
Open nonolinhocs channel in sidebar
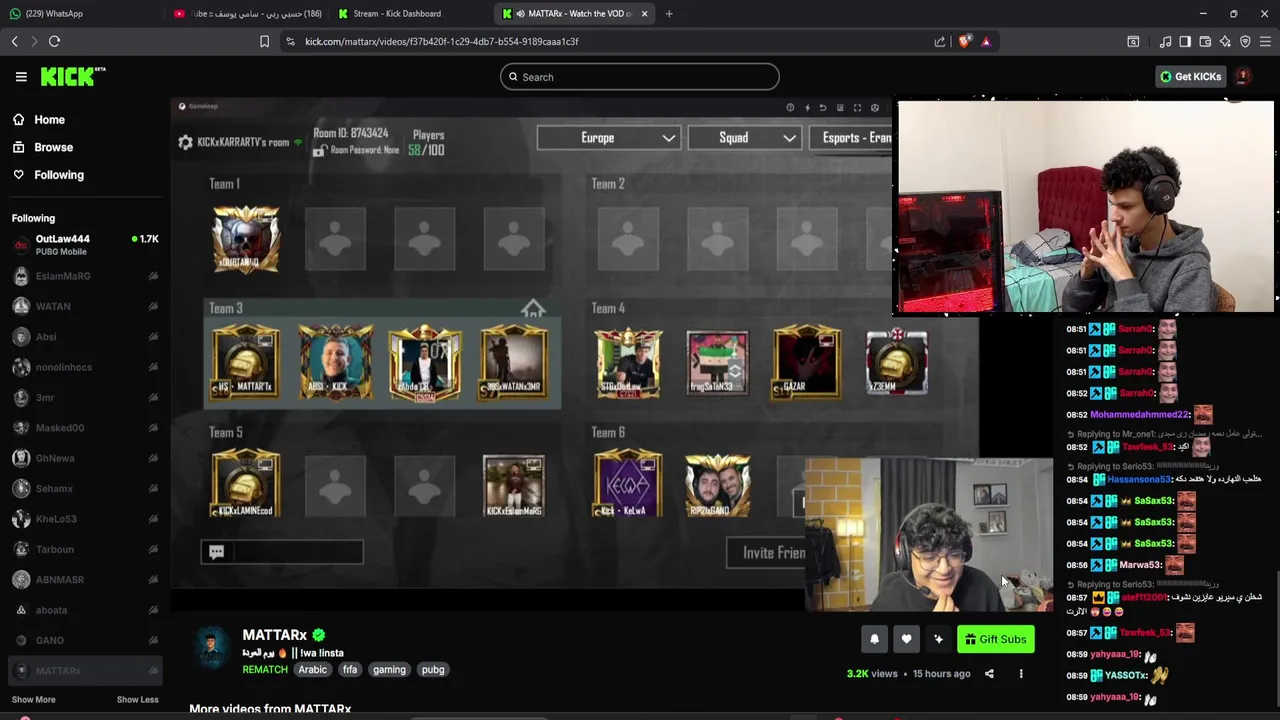pyautogui.click(x=84, y=367)
